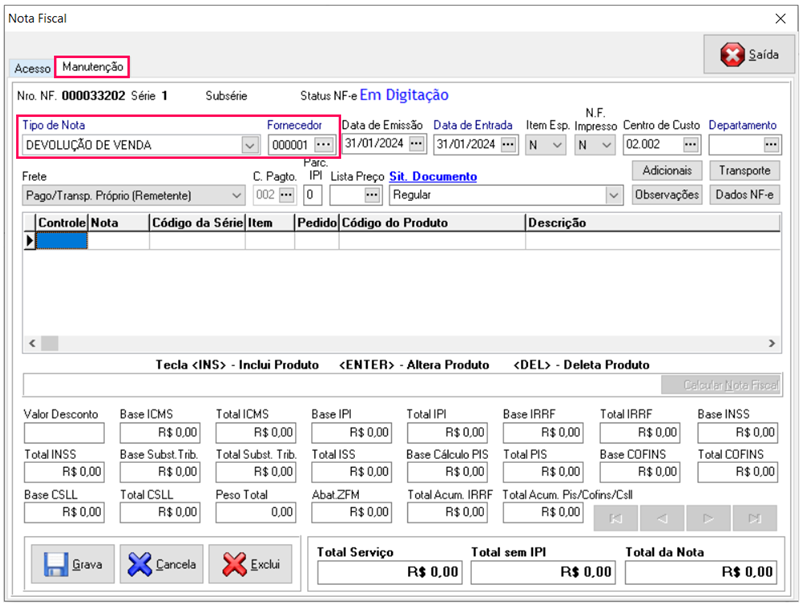Select the Manutenção tab
The height and width of the screenshot is (608, 804).
[x=93, y=67]
